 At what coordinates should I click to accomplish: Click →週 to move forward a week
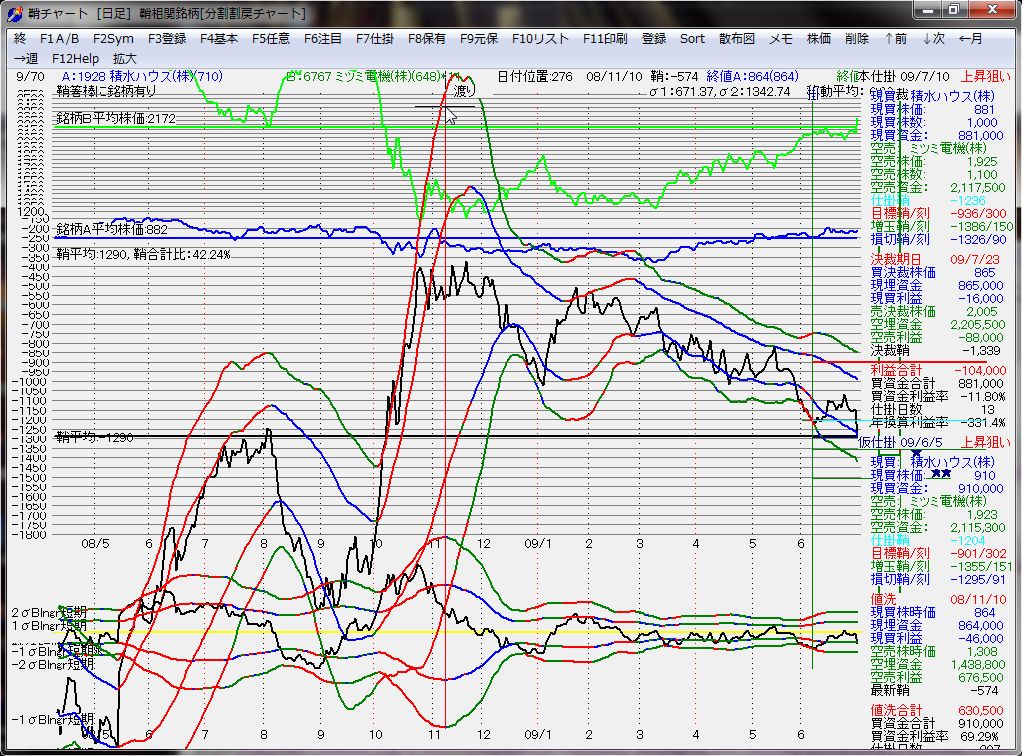pyautogui.click(x=26, y=58)
